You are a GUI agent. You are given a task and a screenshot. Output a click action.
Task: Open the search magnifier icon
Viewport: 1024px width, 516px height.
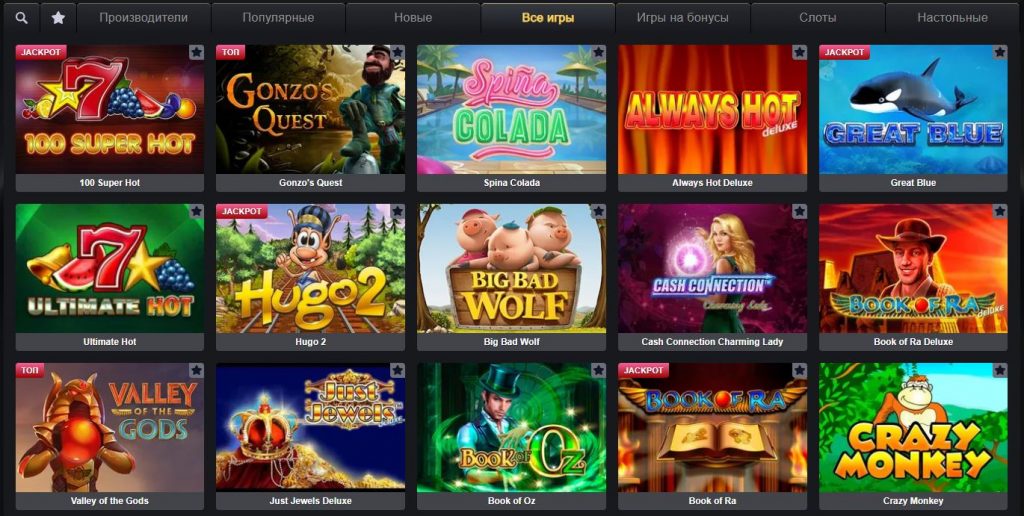point(22,18)
